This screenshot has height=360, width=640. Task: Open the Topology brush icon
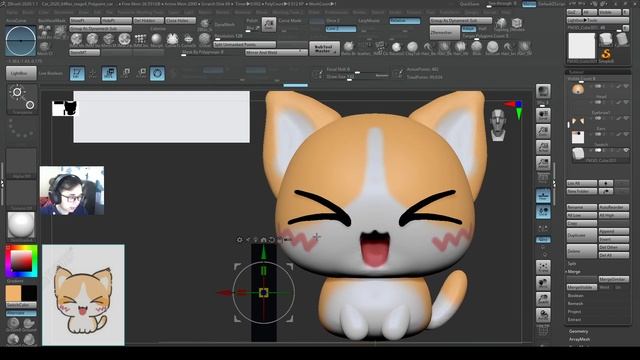(501, 23)
